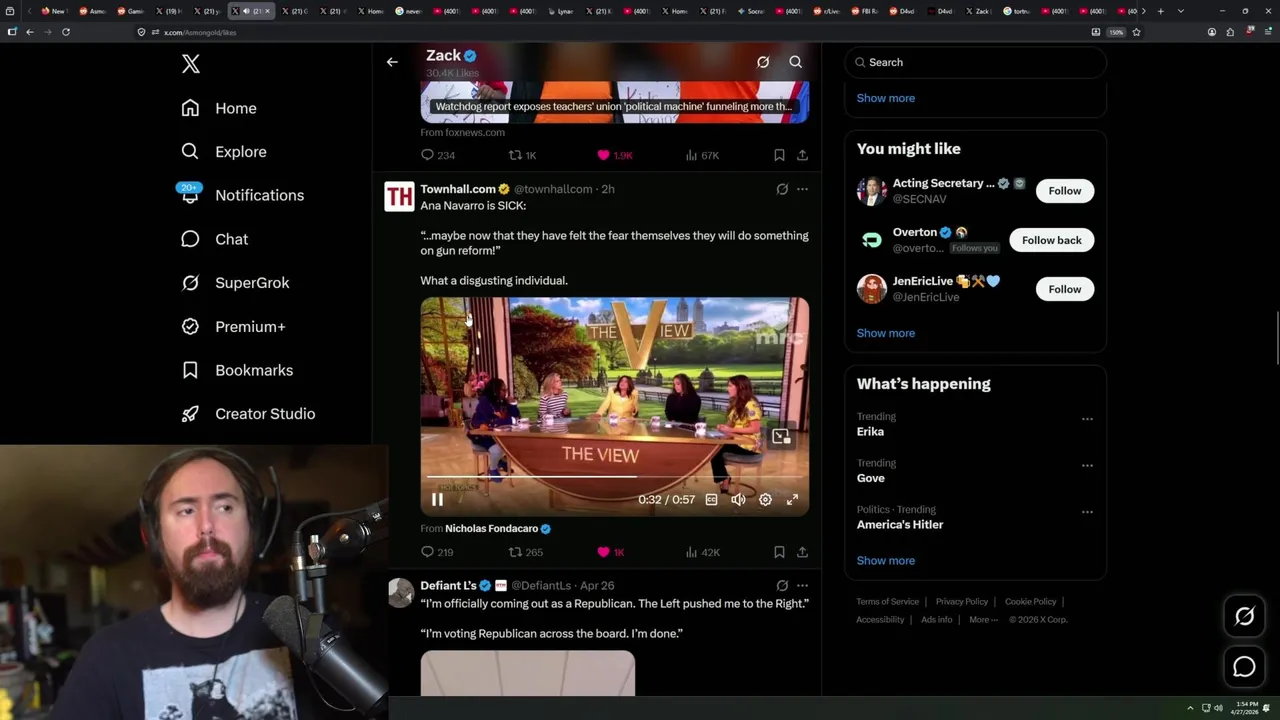Reply to the foxnews.com link post
This screenshot has width=1280, height=720.
point(438,155)
